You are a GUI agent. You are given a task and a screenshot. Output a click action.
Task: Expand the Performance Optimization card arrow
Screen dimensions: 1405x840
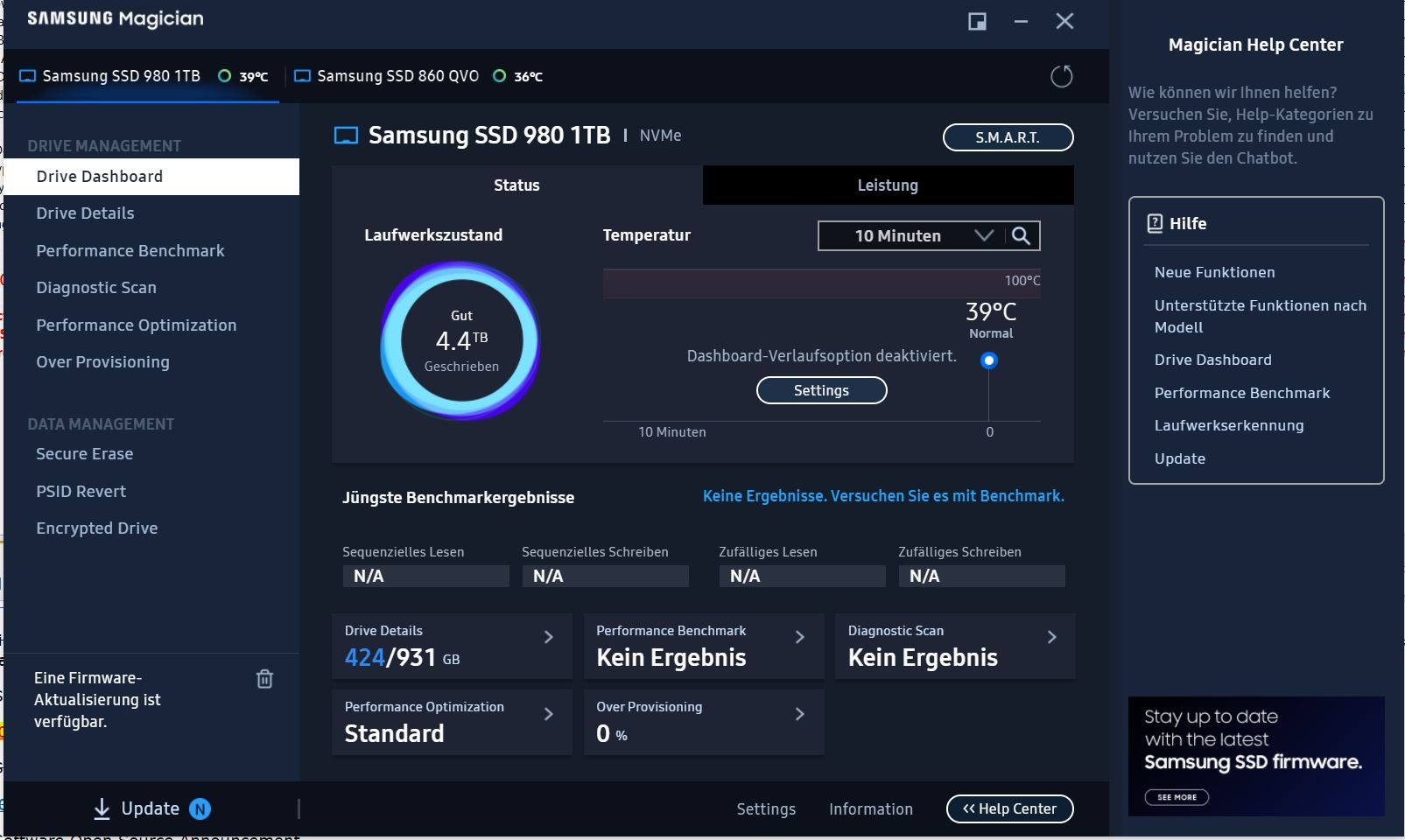click(x=549, y=714)
